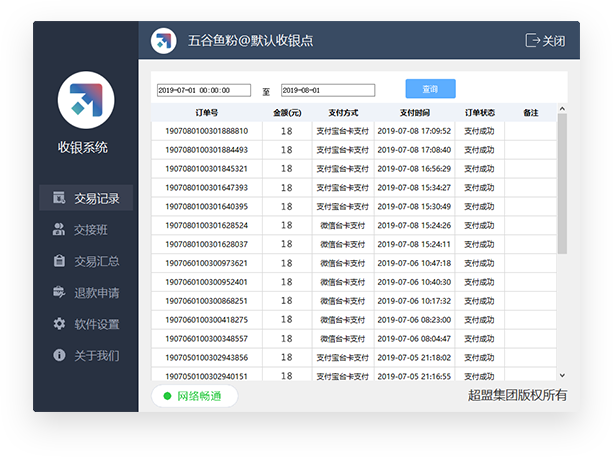Click the 关闭 button in the header
Screen dimensions: 613x457
coord(545,40)
